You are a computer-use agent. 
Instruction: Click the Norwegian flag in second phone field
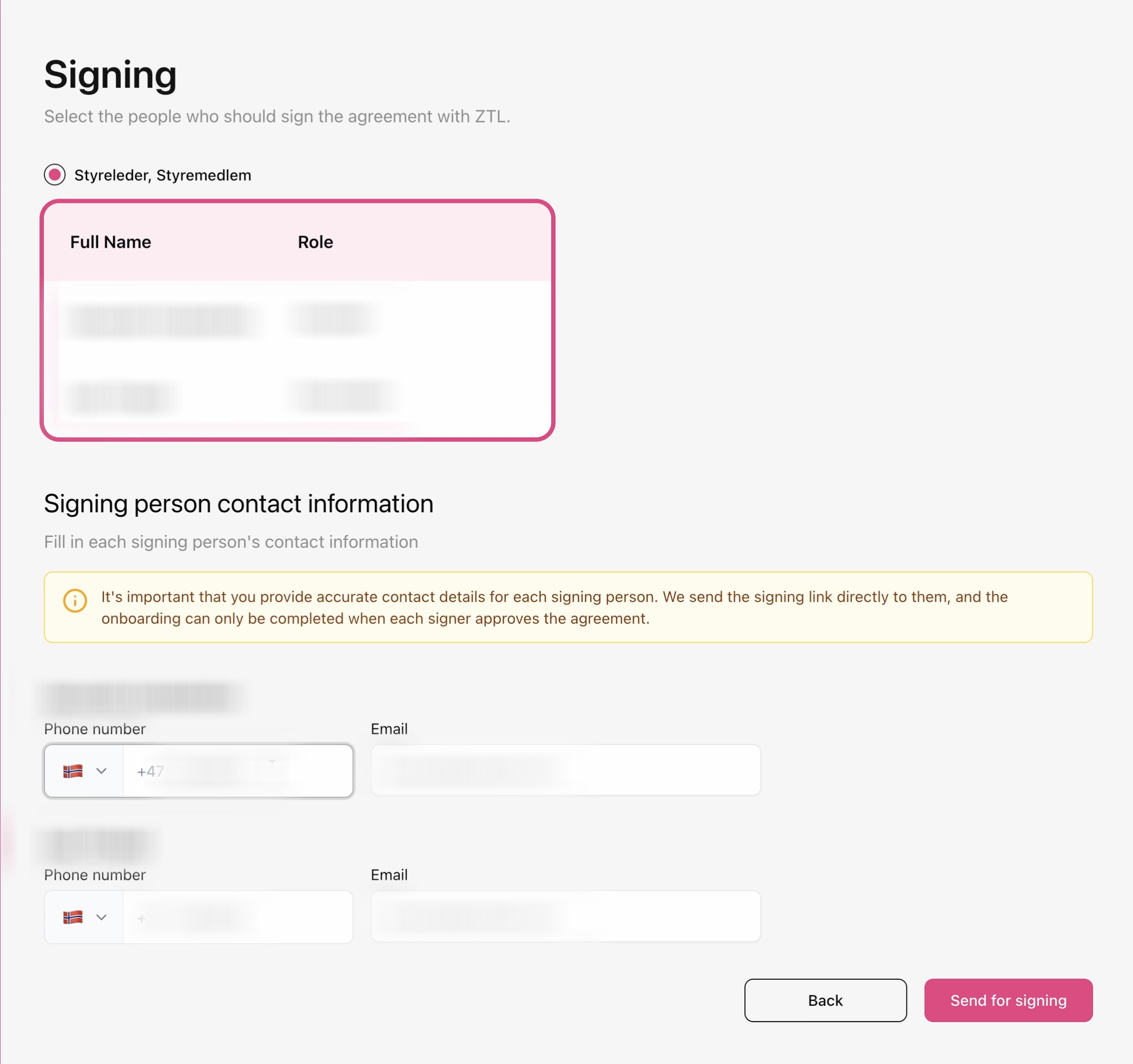pyautogui.click(x=73, y=917)
